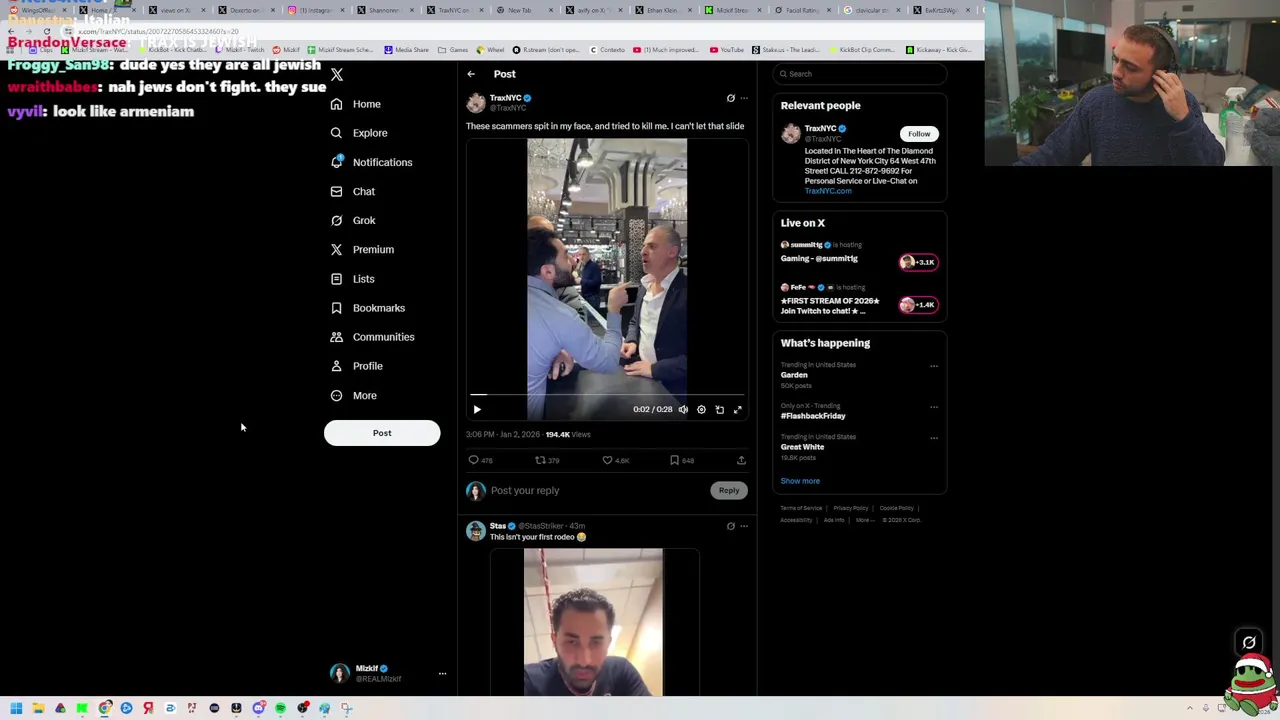Mute the video with speaker icon
Screen dimensions: 1280x720
(x=683, y=409)
